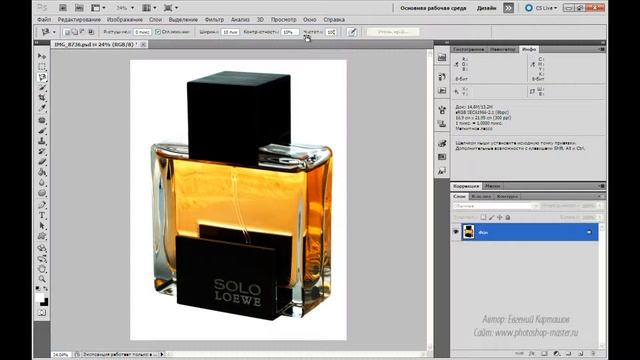Click the delete layer trash icon

(x=593, y=353)
